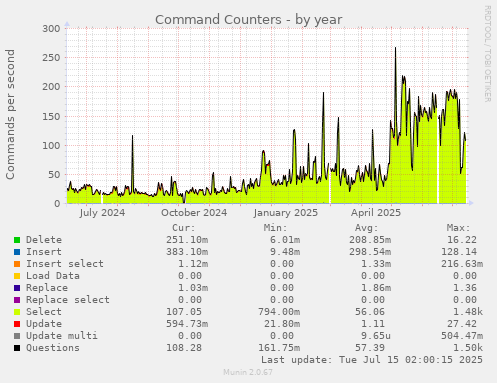Click the 150 y-axis tick label

tap(51, 116)
